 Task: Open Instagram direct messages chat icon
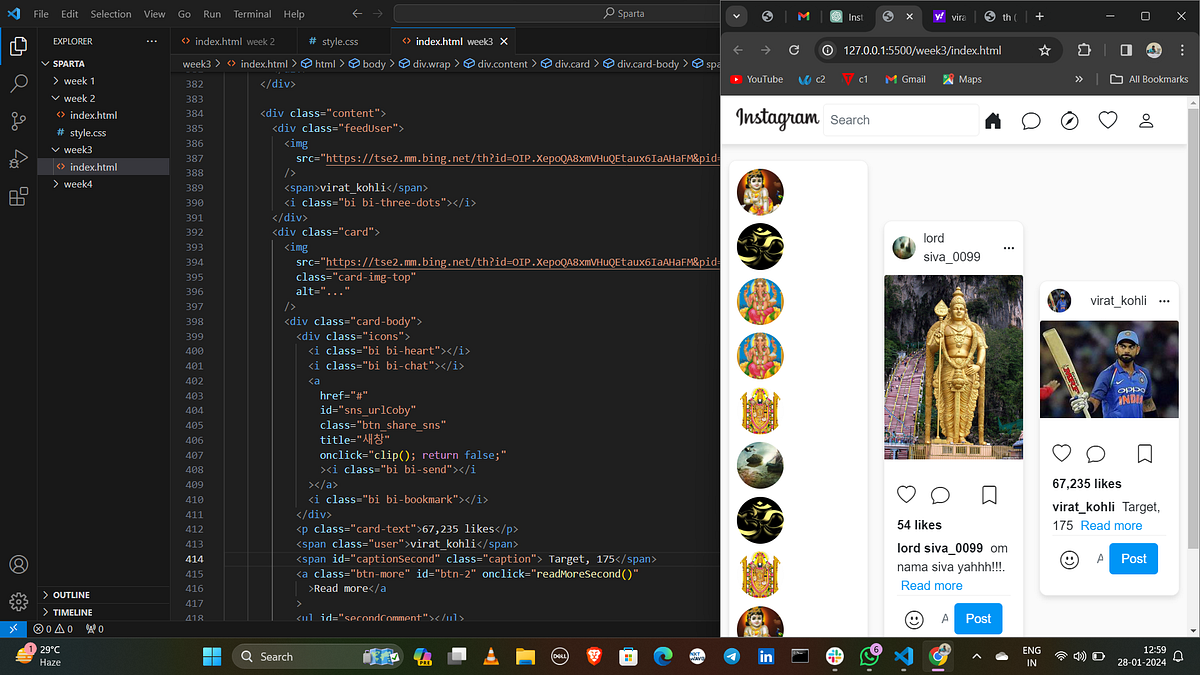(x=1031, y=120)
